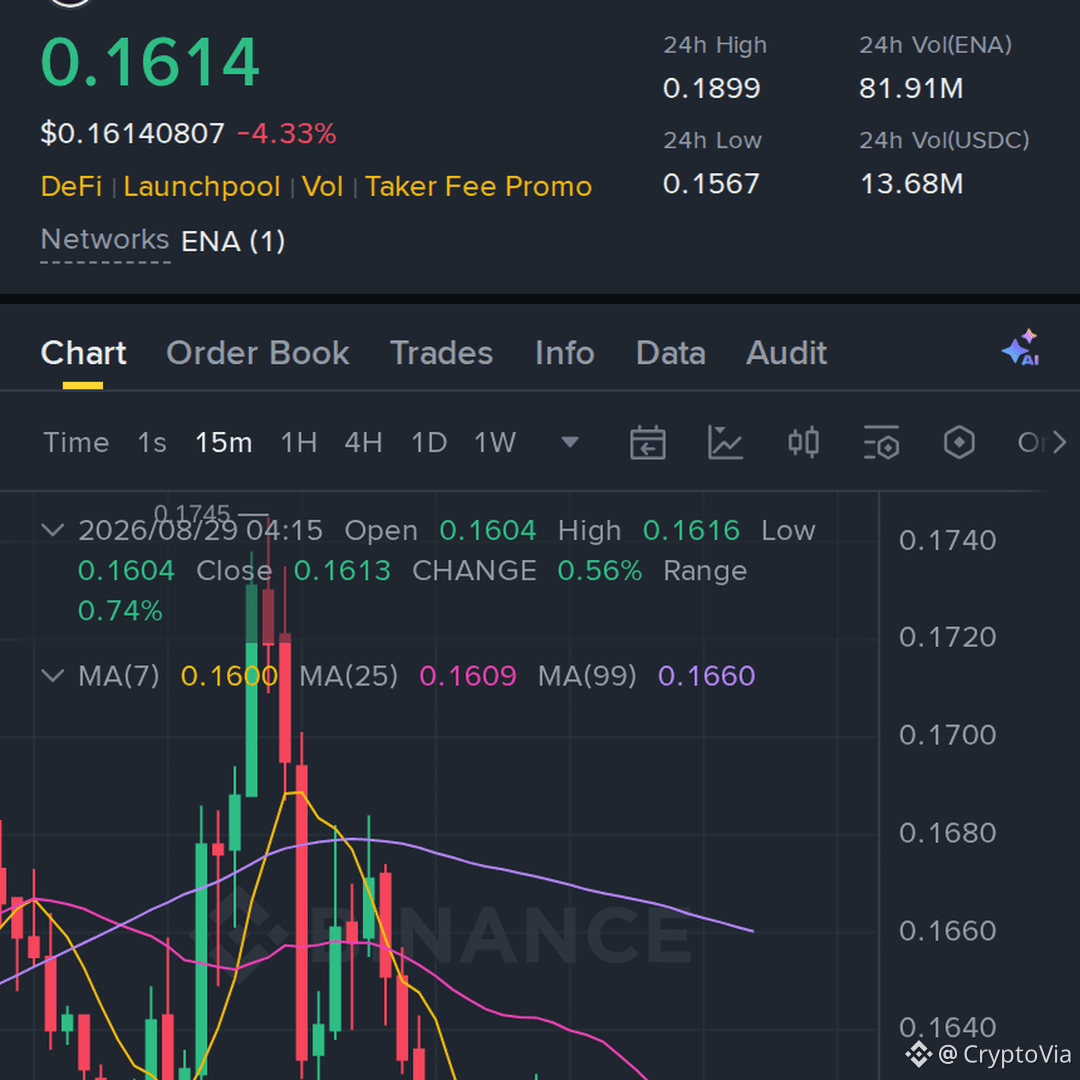The width and height of the screenshot is (1080, 1080).
Task: Open the calendar date-jump icon
Action: [647, 442]
